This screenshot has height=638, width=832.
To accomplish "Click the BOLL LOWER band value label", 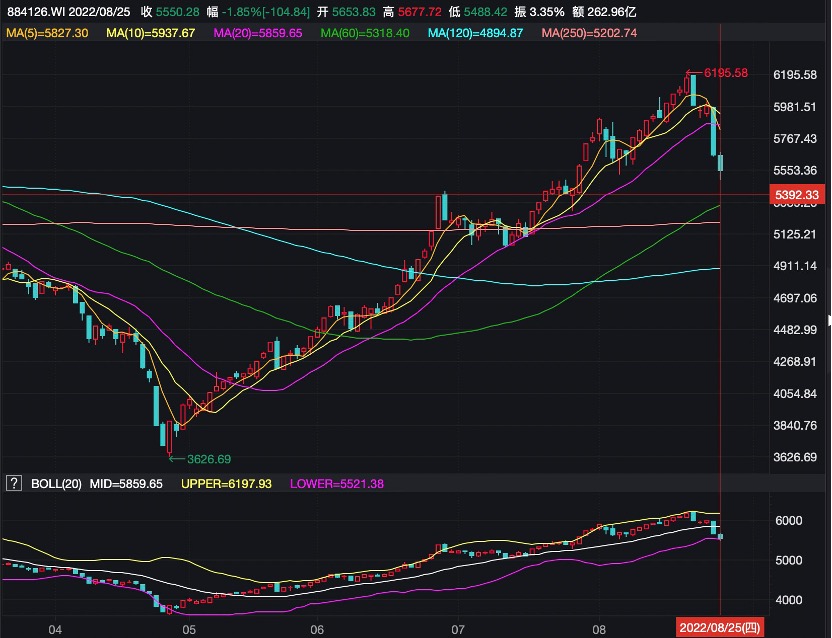I will [x=336, y=484].
